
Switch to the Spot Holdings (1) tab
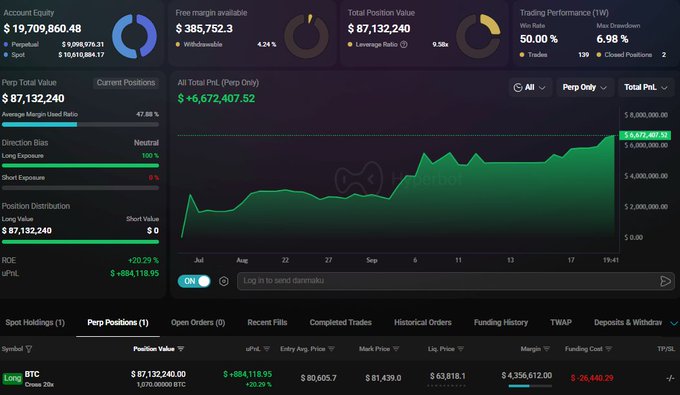click(x=35, y=322)
